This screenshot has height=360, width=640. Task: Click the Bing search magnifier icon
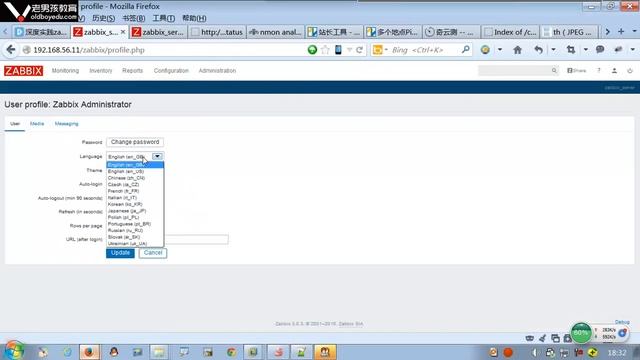[465, 49]
